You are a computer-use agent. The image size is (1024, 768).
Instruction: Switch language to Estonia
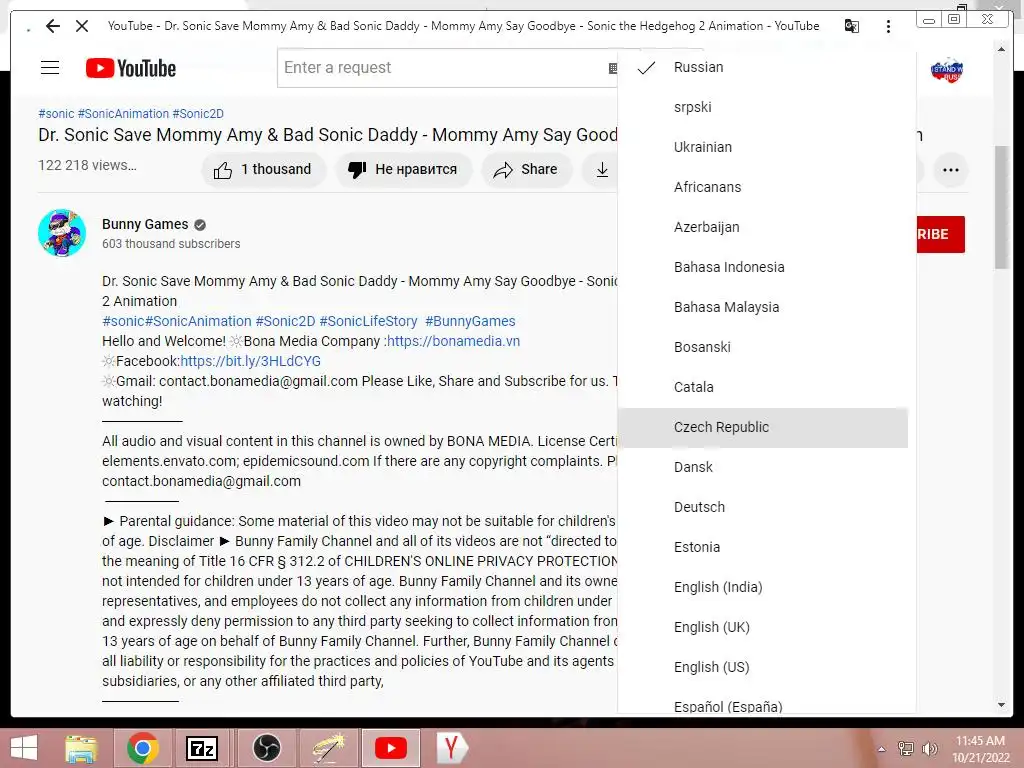763,547
